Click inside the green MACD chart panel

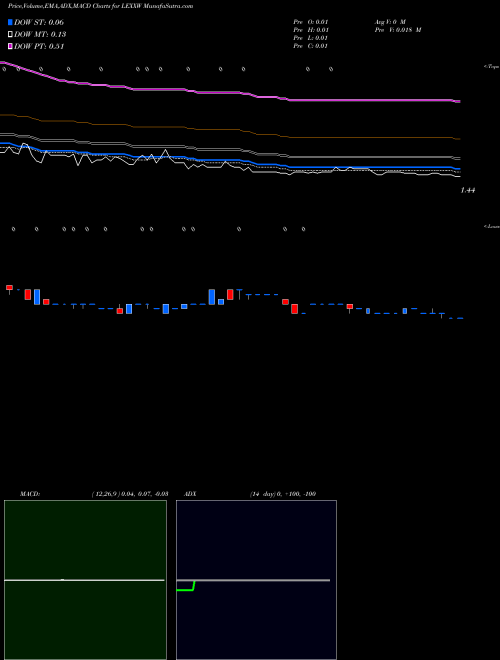point(85,580)
